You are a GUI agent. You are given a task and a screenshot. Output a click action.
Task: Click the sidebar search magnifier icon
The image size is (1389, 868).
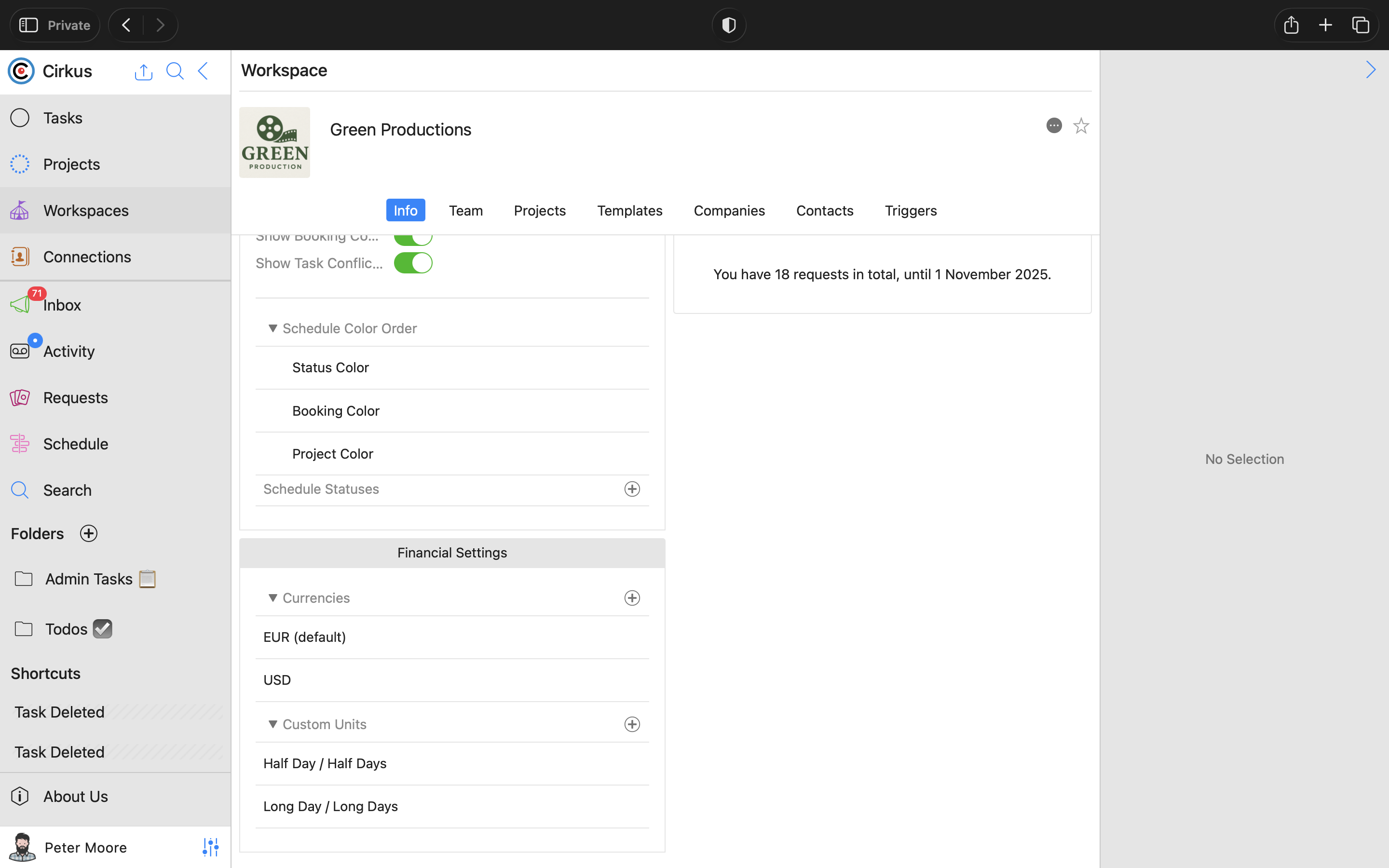pos(175,71)
